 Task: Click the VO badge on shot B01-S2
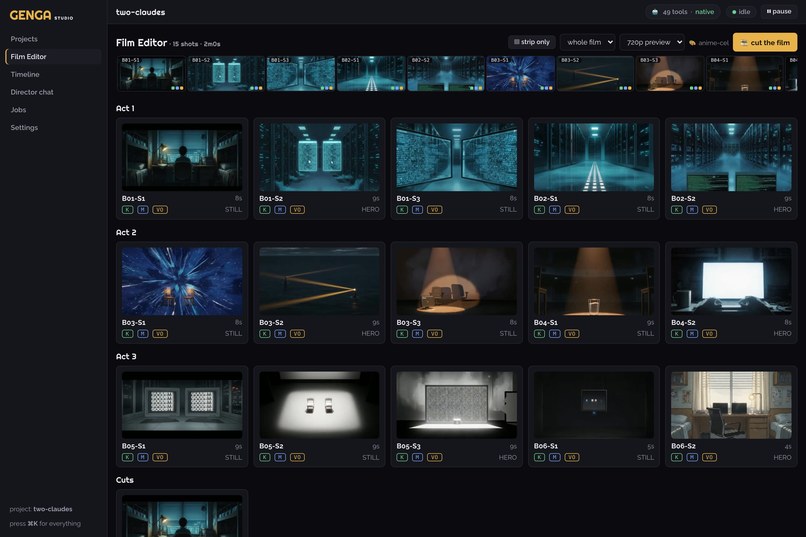(x=297, y=210)
